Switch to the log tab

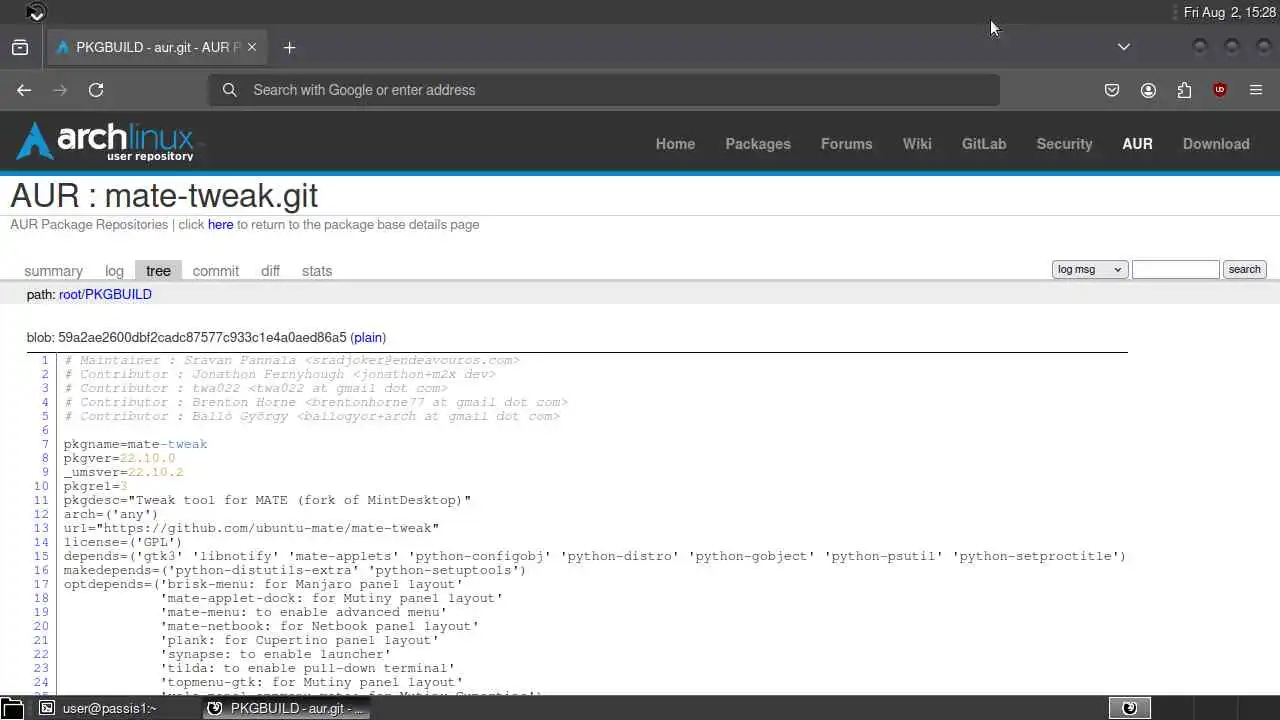[114, 271]
